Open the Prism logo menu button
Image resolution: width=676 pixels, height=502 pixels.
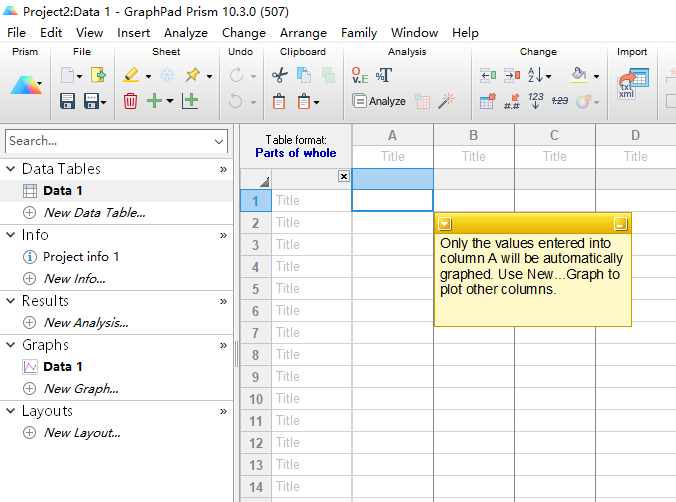[x=26, y=85]
